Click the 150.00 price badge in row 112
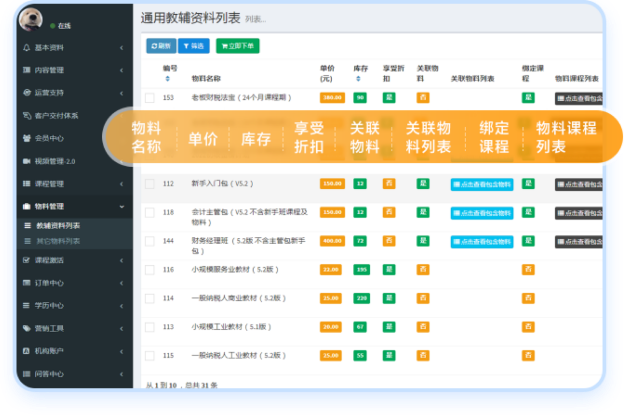This screenshot has width=626, height=416. 332,184
